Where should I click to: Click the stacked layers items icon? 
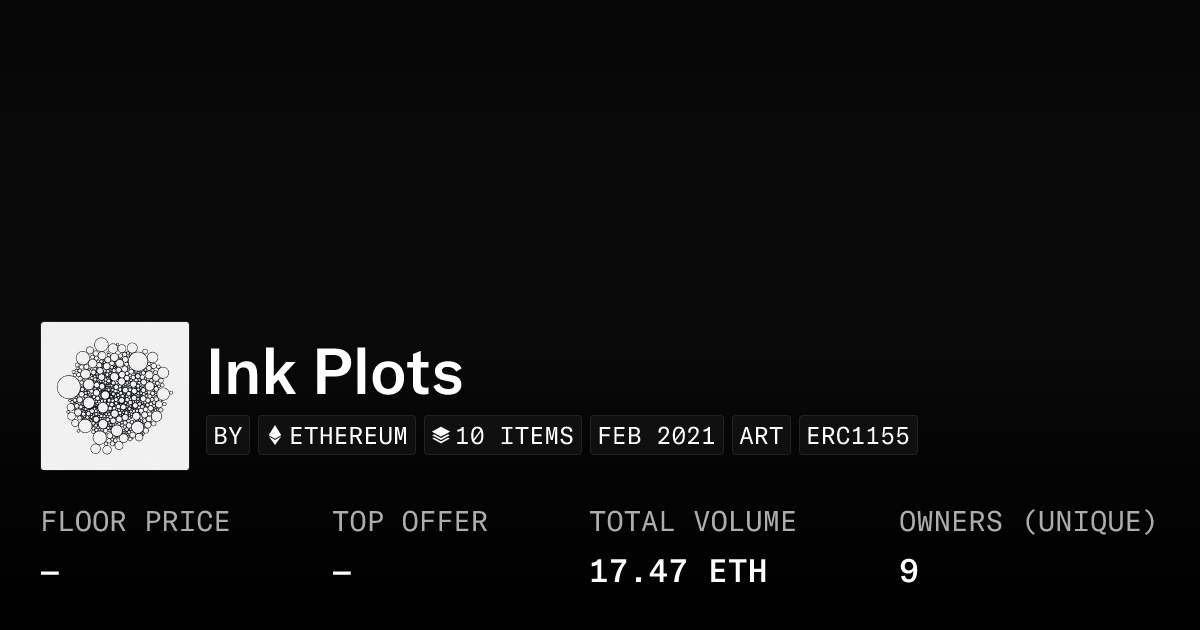point(440,436)
